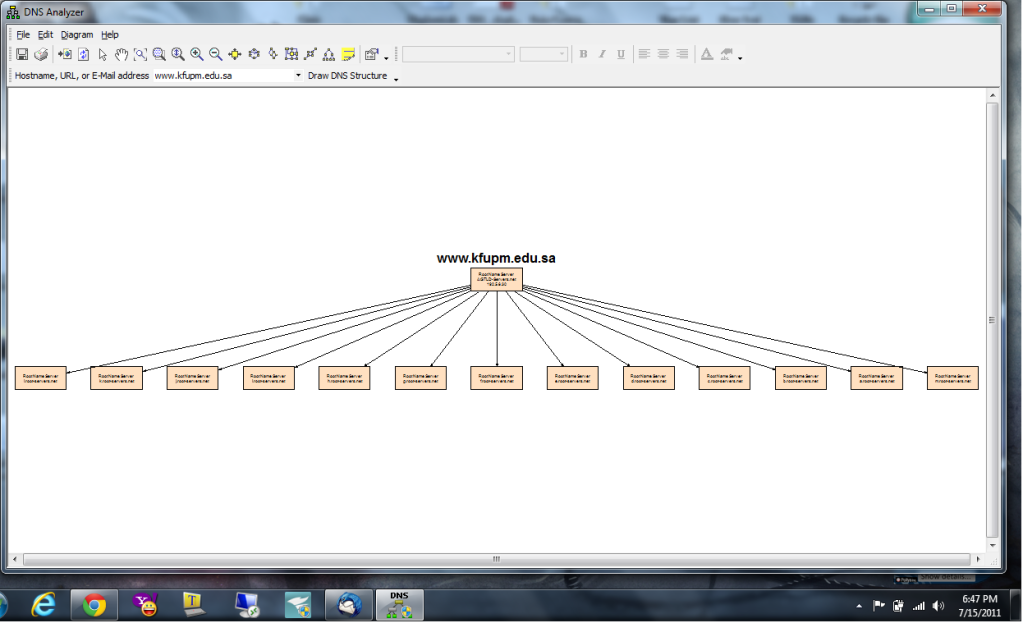Toggle Underline text formatting
This screenshot has width=1023, height=623.
(621, 54)
